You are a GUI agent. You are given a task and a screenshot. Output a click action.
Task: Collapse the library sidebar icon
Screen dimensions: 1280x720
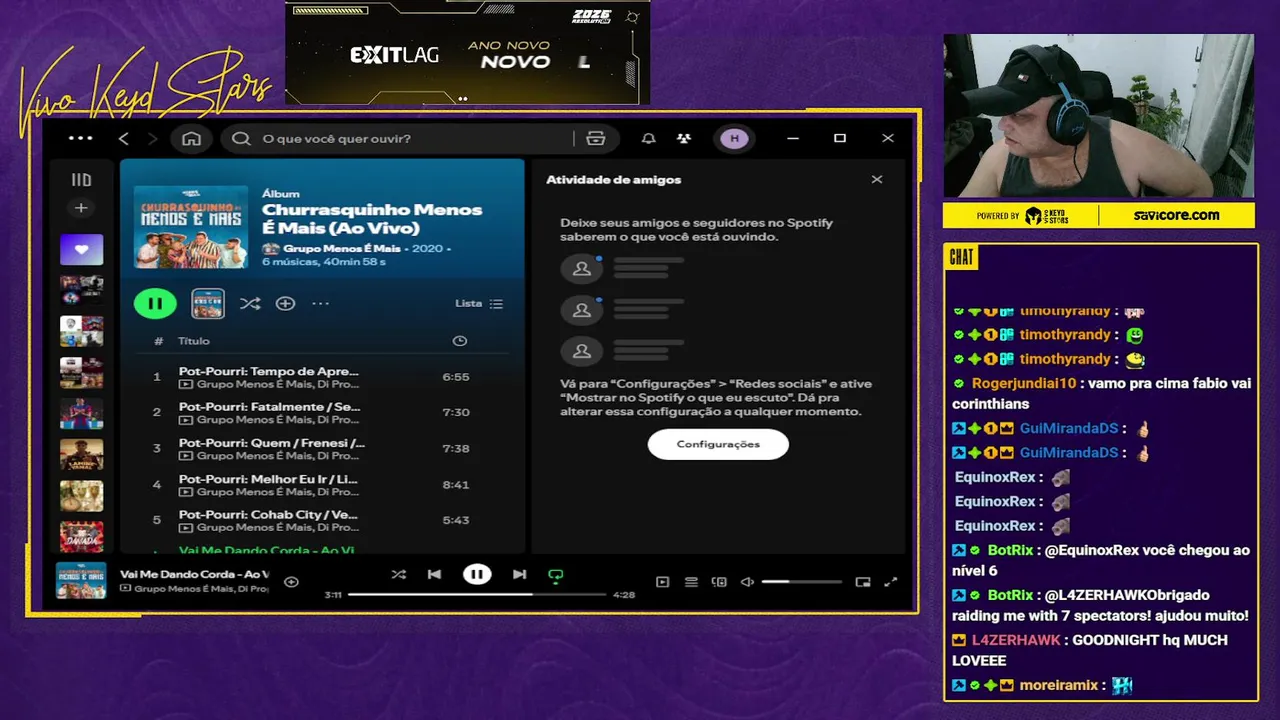(x=81, y=180)
